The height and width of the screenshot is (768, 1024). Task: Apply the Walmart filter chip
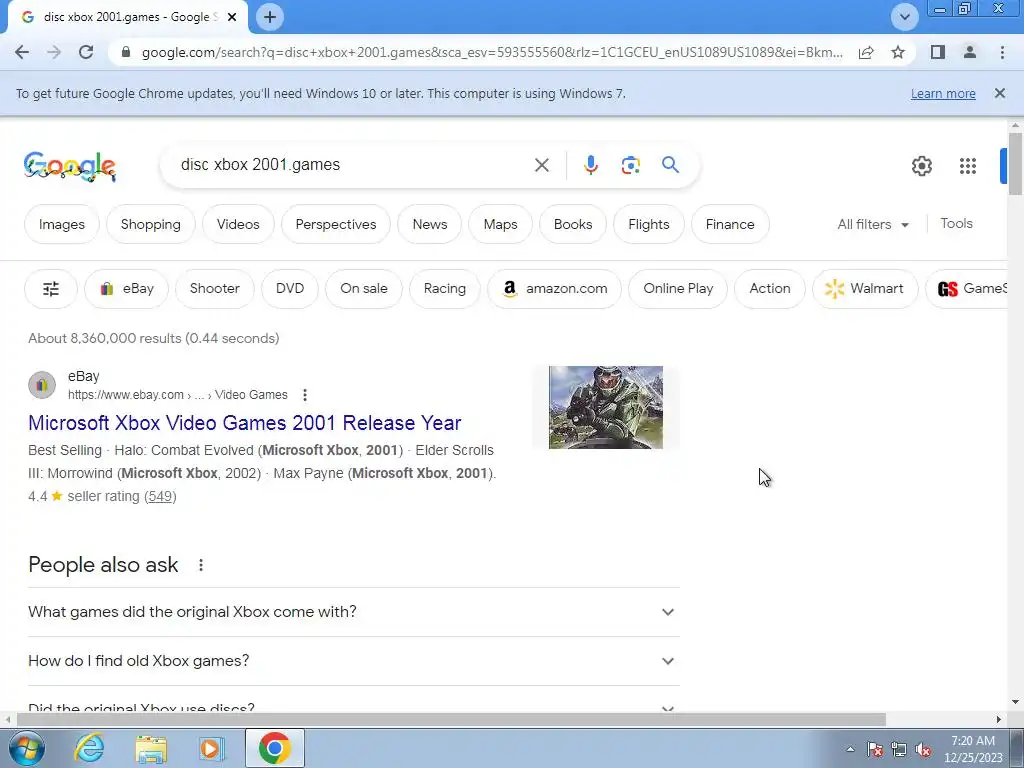point(865,289)
